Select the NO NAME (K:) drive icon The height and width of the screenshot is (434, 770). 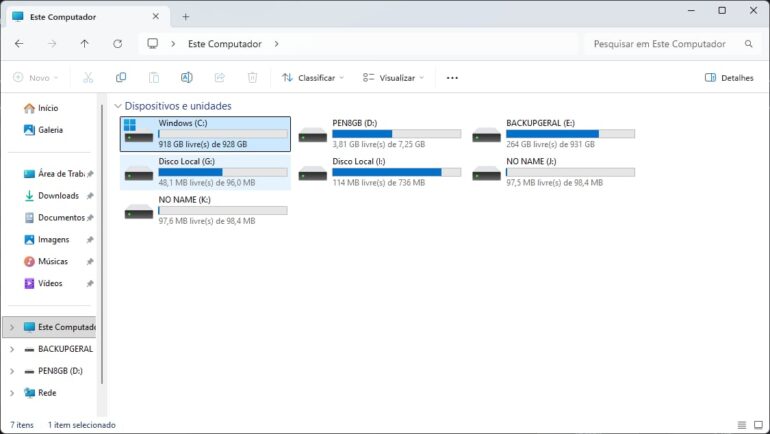138,211
